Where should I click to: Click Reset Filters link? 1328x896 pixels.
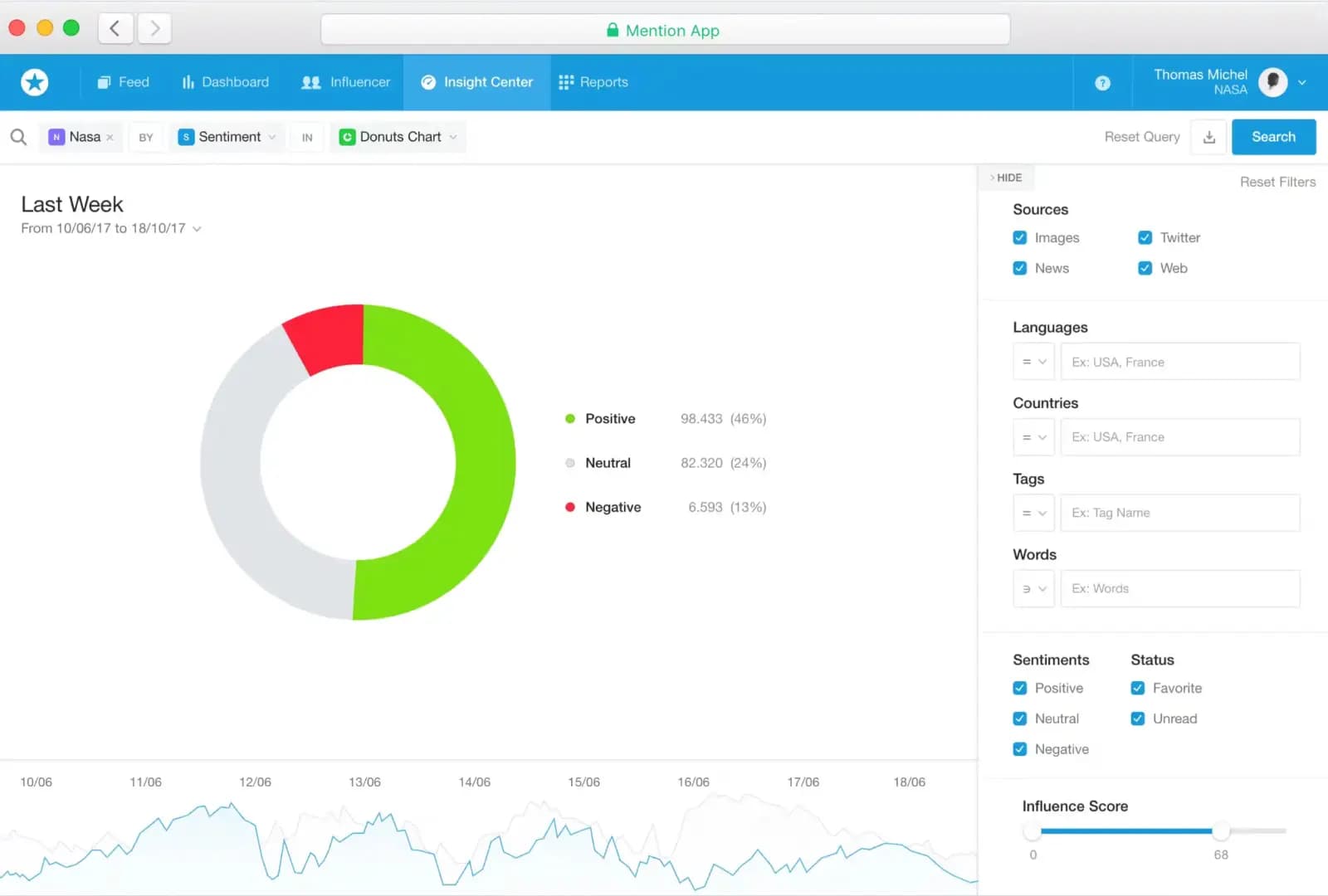pyautogui.click(x=1277, y=182)
